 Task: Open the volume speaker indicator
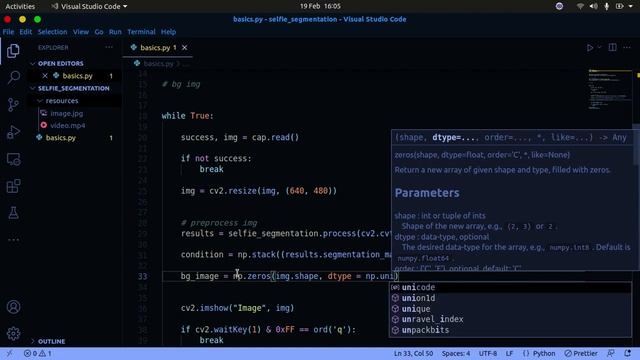coord(593,7)
